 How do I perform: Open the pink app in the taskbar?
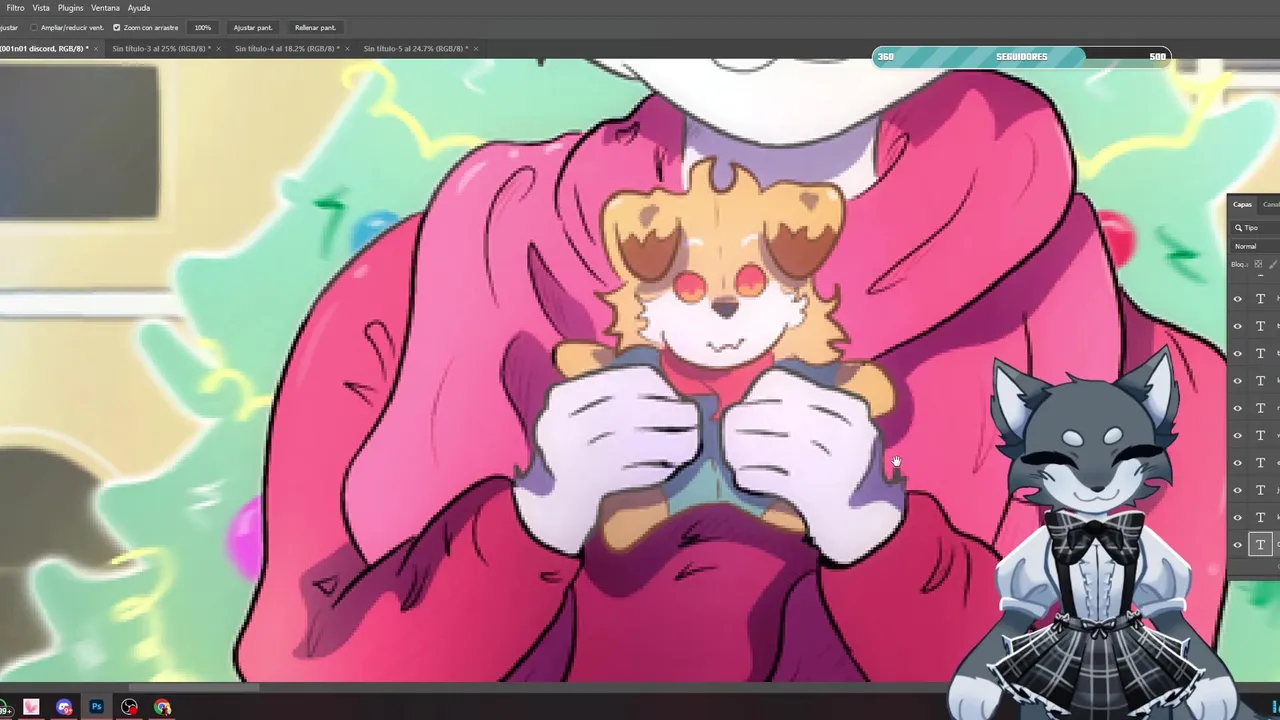click(x=31, y=707)
